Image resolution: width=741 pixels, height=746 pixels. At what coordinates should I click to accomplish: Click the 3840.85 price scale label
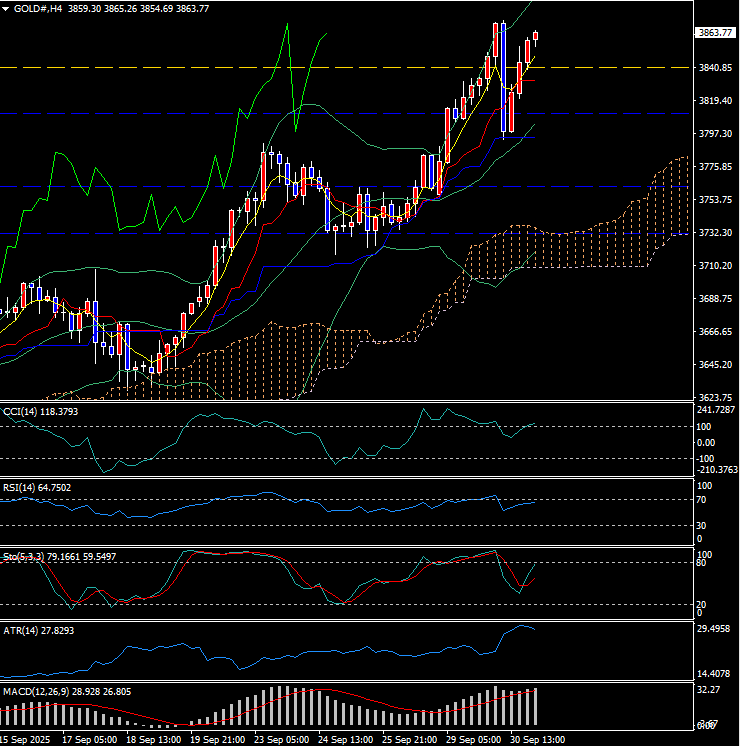(716, 68)
